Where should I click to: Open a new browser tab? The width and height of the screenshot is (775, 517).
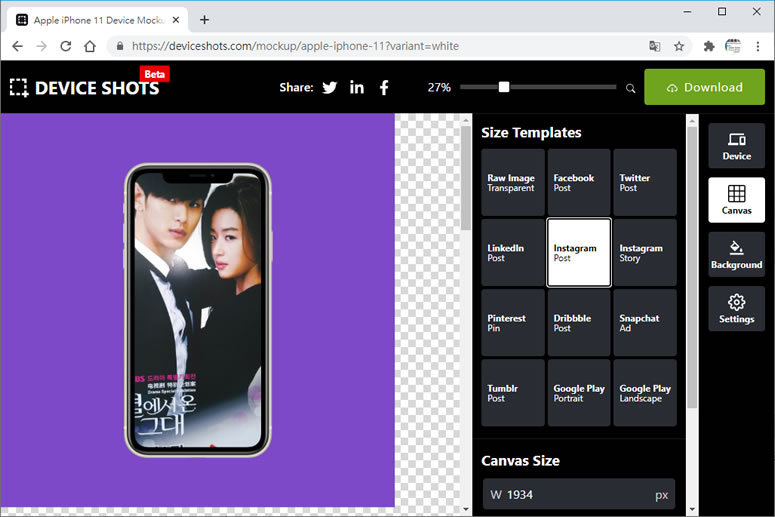204,20
